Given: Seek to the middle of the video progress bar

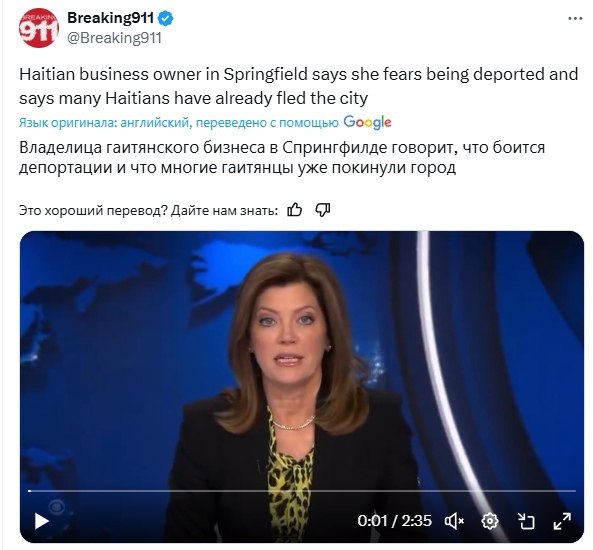Looking at the screenshot, I should 302,491.
